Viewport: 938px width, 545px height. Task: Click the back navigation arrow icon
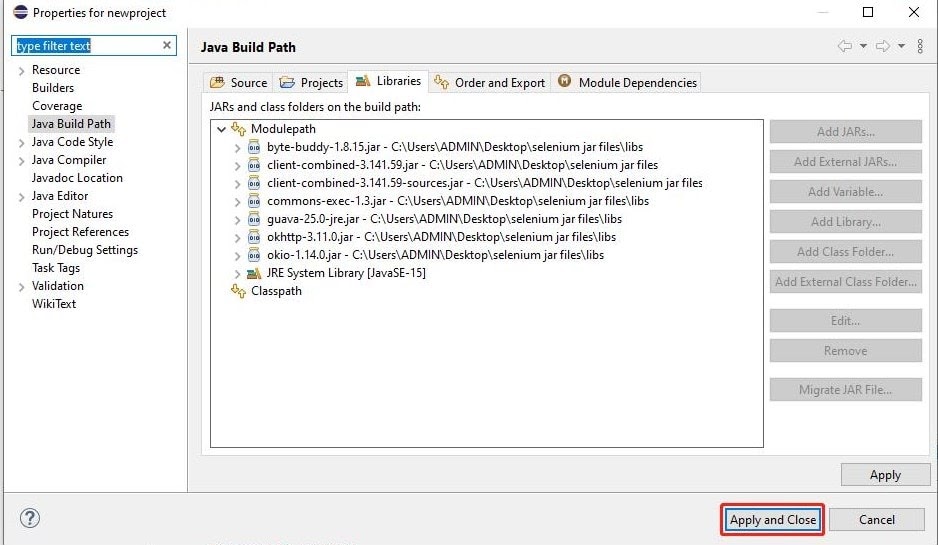845,46
